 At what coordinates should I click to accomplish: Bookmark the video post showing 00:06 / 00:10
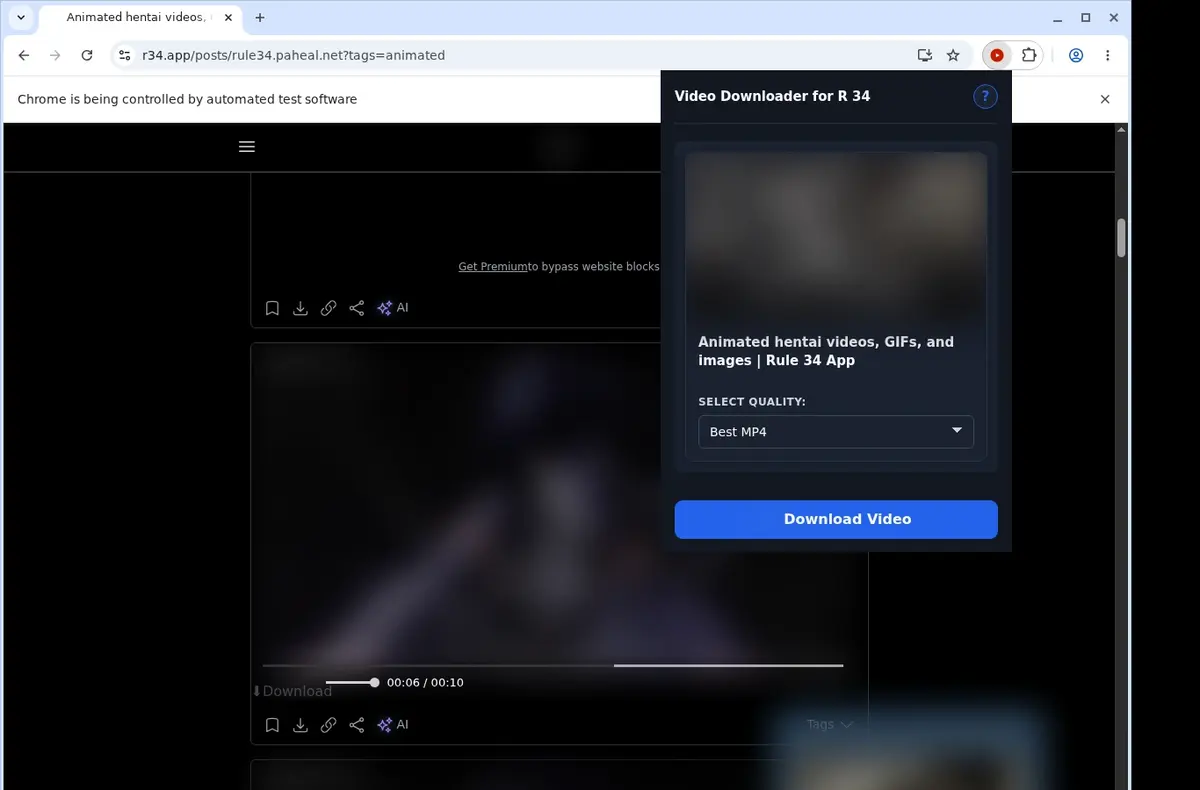272,725
